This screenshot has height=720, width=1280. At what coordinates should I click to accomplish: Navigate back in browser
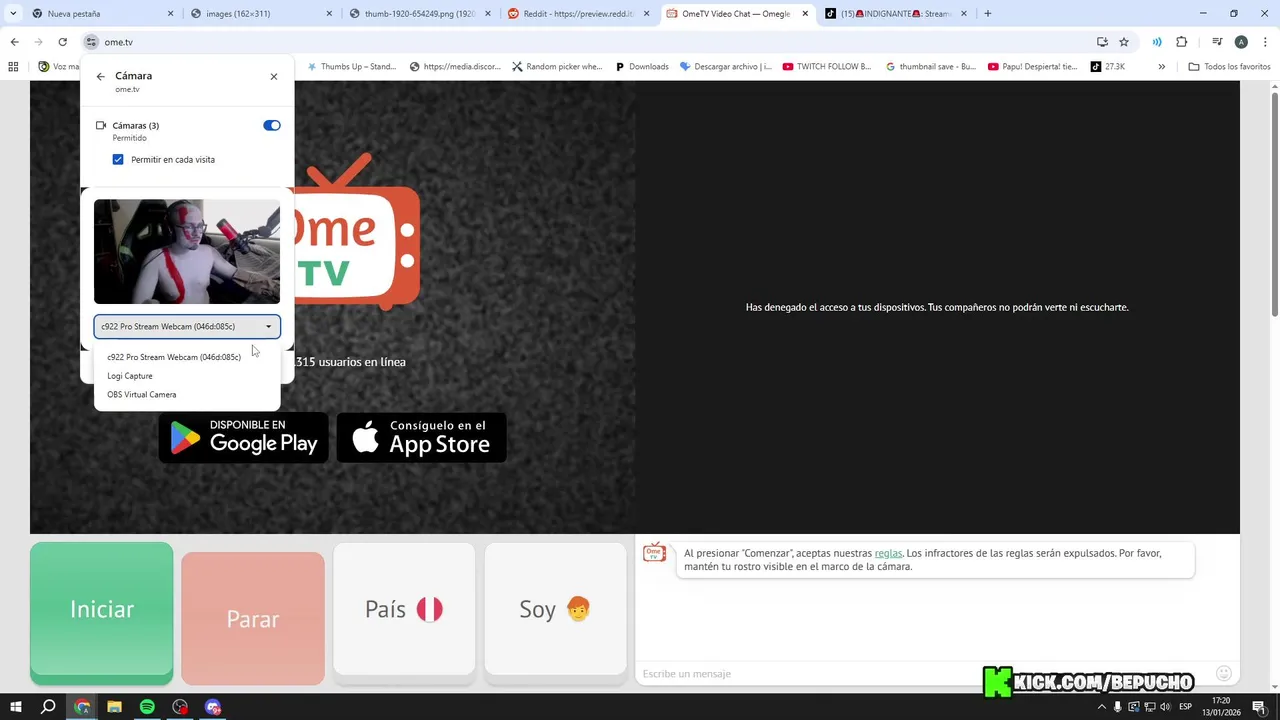coord(14,42)
